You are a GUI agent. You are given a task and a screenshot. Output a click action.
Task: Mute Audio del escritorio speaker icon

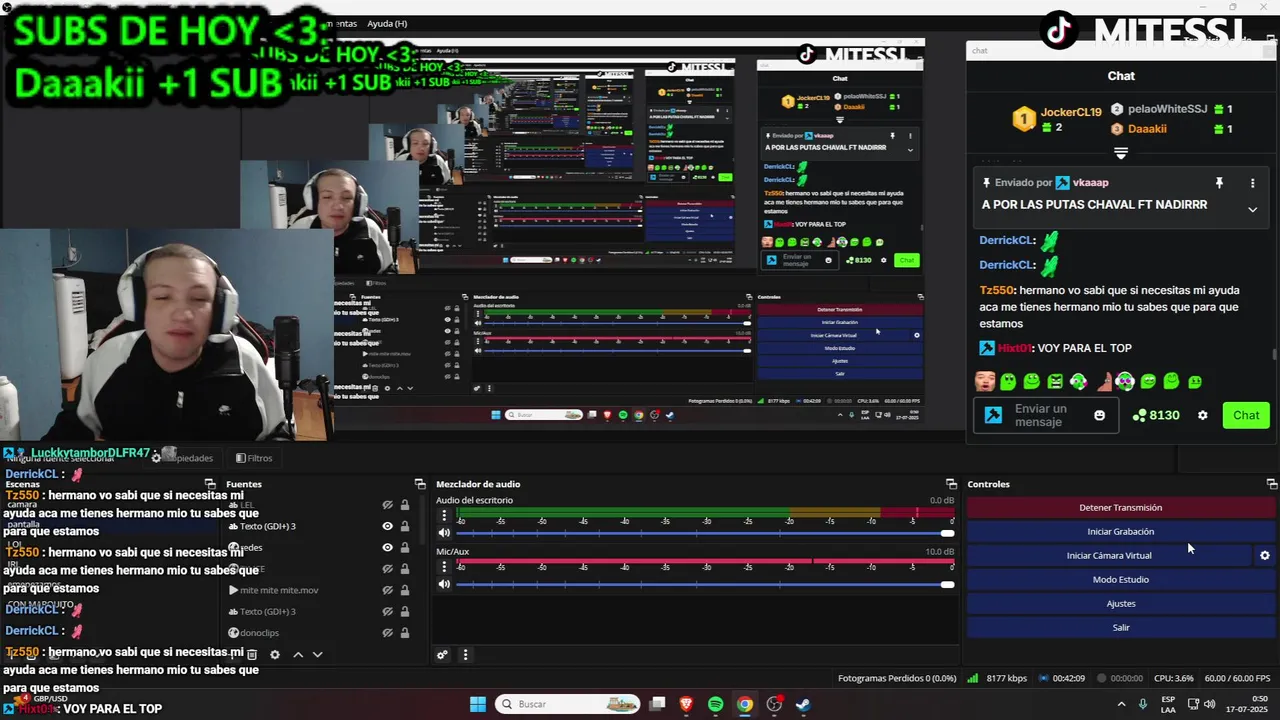pyautogui.click(x=445, y=533)
